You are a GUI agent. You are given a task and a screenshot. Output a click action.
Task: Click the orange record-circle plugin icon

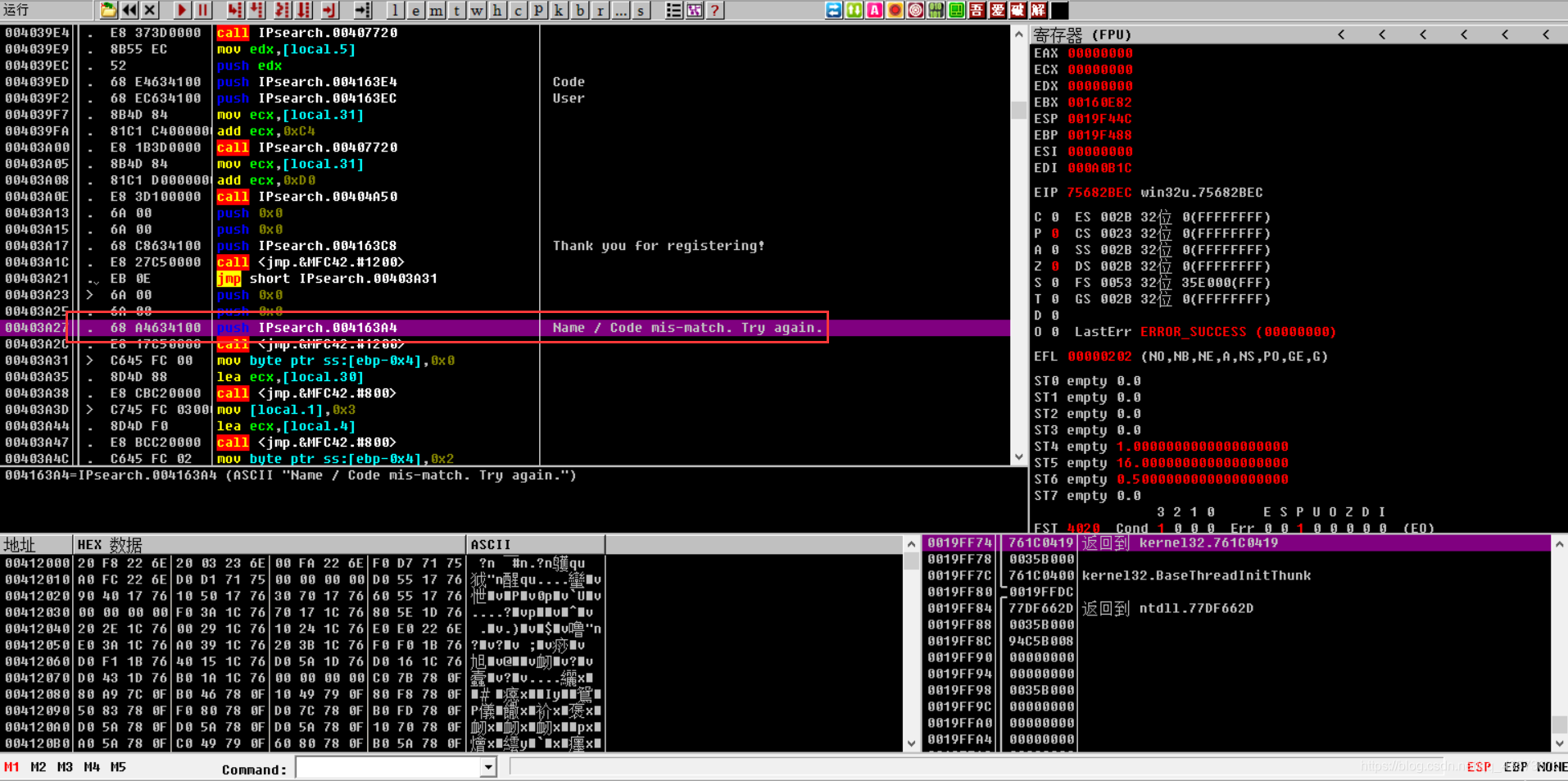point(895,10)
